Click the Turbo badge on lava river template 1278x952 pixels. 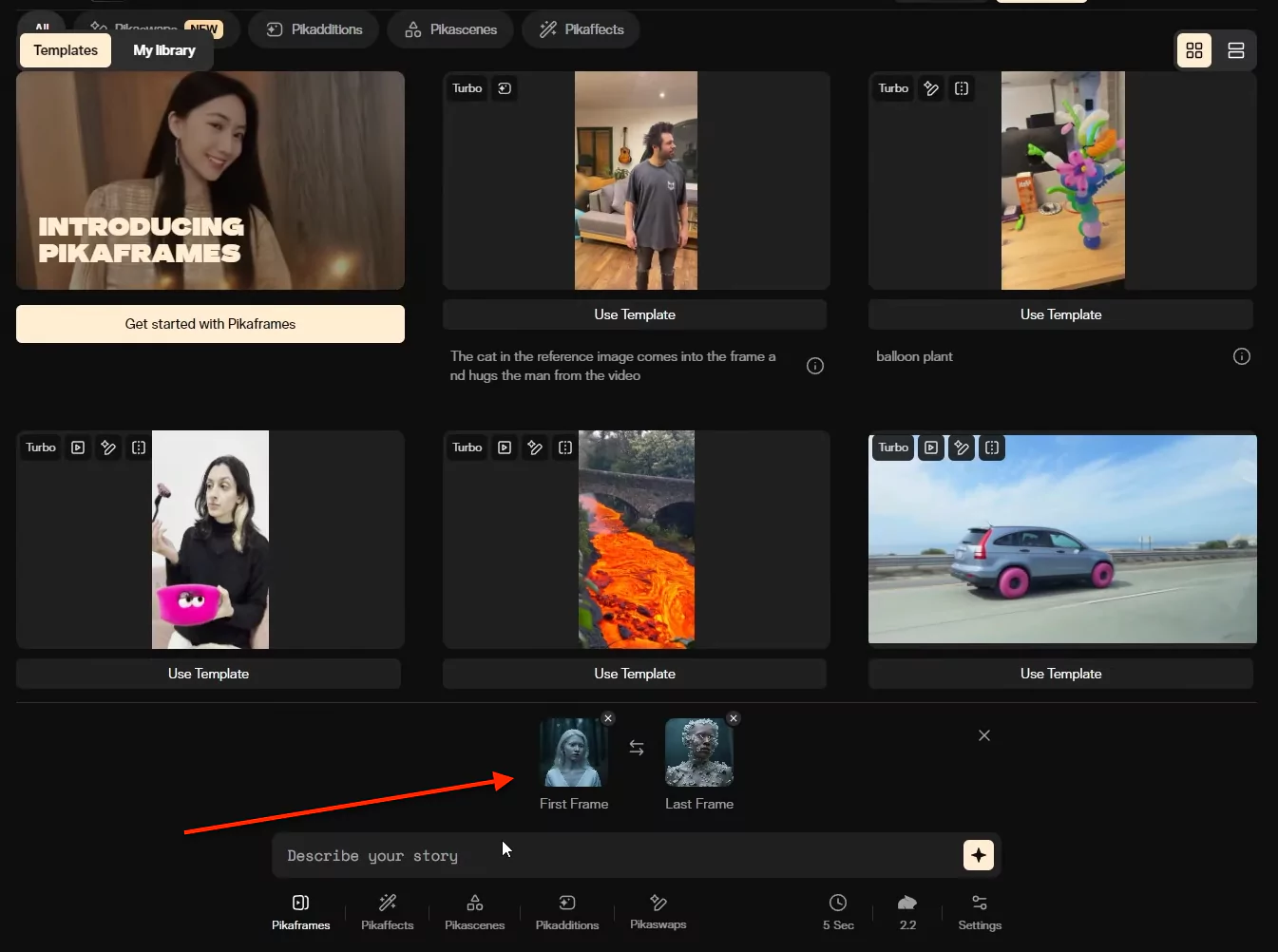[467, 447]
